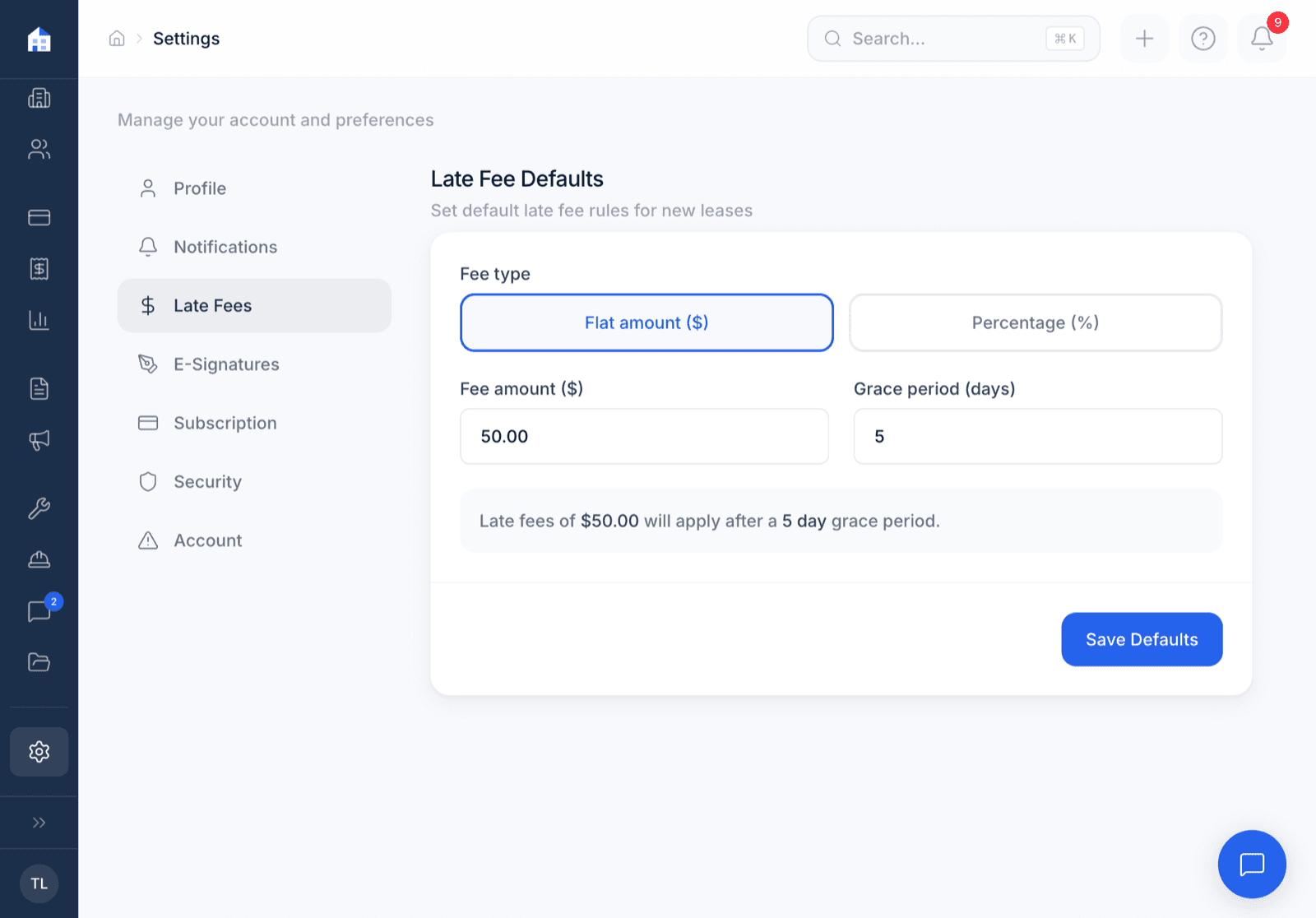Open Maintenance via the wrench icon

pyautogui.click(x=39, y=508)
